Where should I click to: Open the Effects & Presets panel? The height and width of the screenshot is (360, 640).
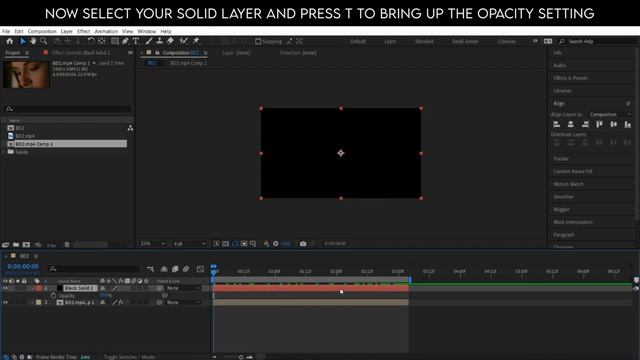coord(571,78)
